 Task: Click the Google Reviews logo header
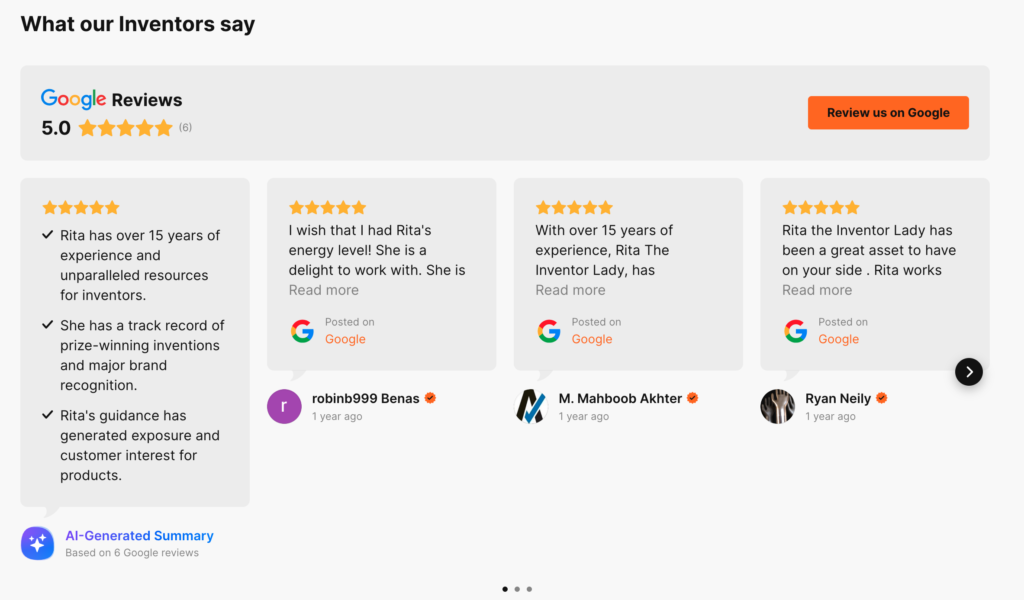(x=111, y=99)
